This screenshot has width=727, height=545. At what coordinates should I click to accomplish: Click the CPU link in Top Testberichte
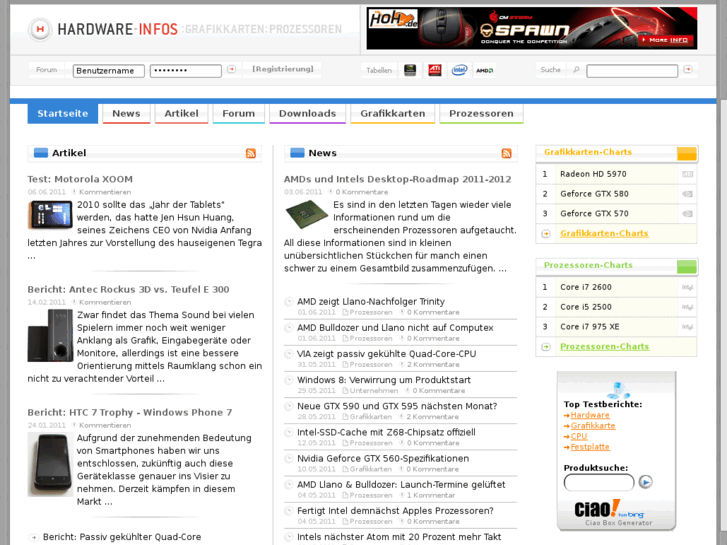pos(579,436)
